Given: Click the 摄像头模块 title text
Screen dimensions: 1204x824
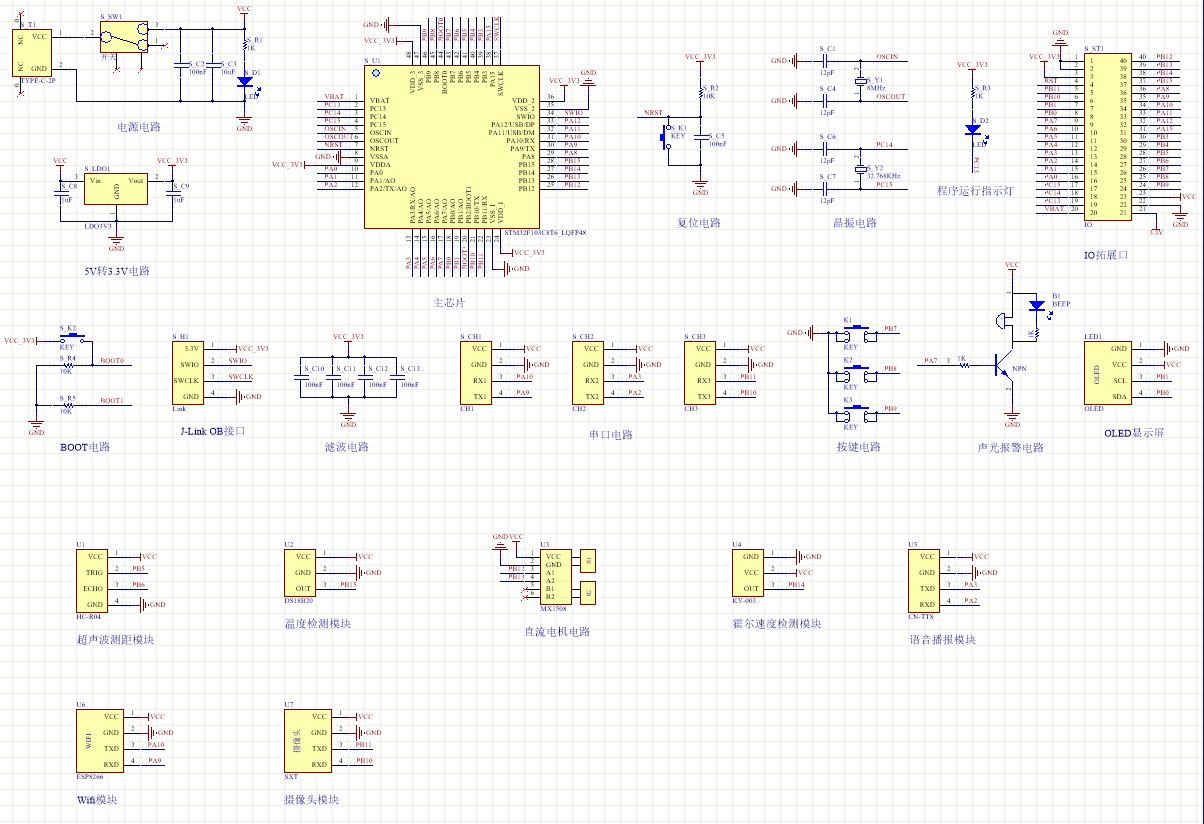Looking at the screenshot, I should coord(311,800).
